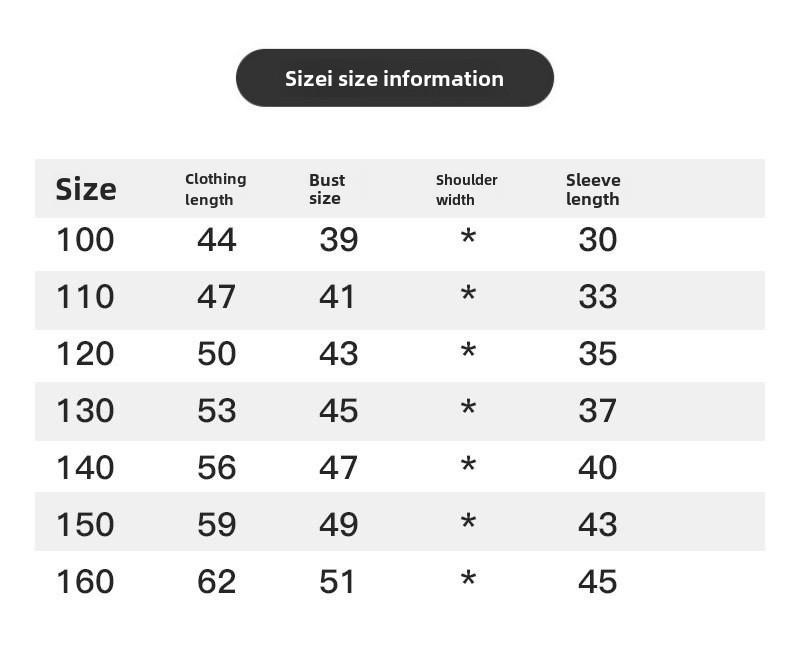Click bust size value 41

(337, 296)
